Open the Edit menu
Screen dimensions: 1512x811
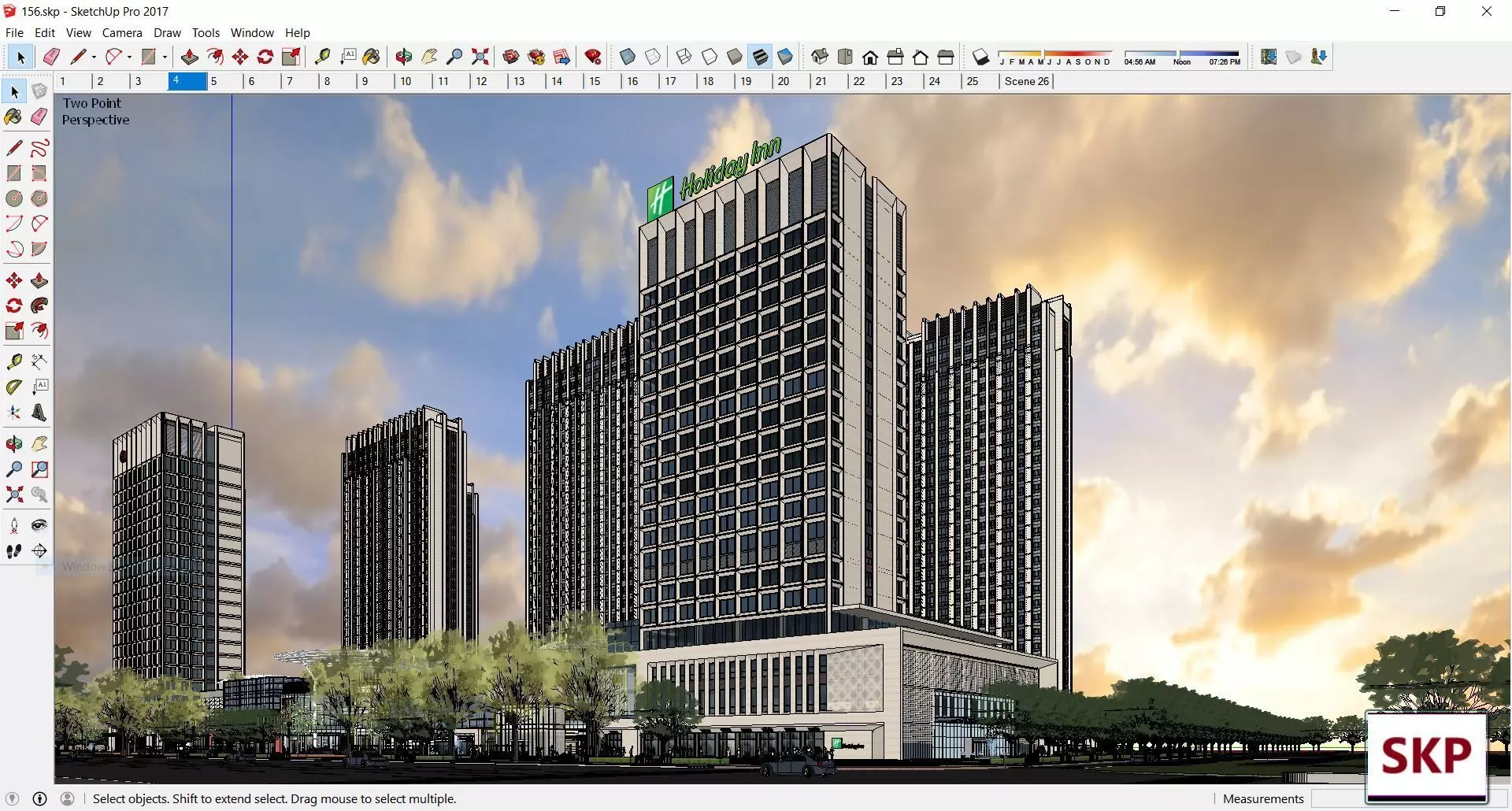click(45, 32)
